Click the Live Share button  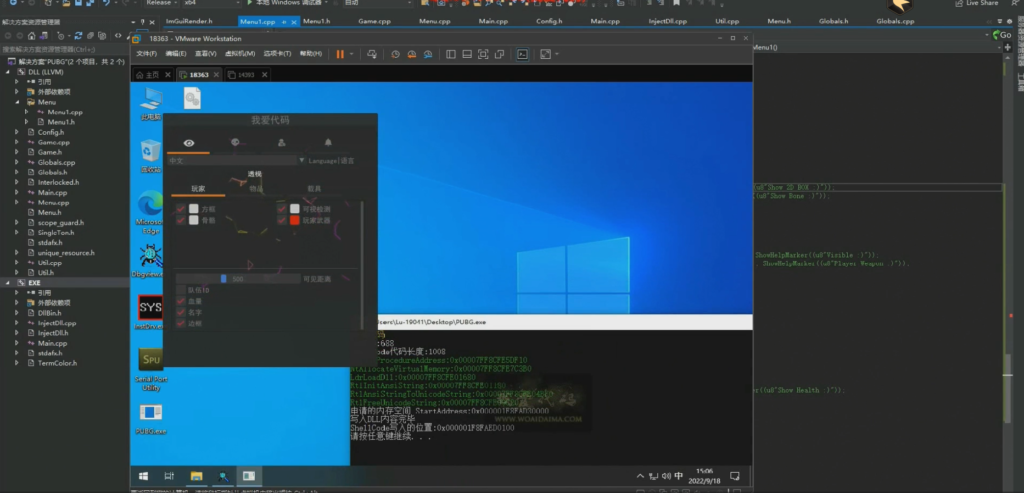pyautogui.click(x=976, y=3)
